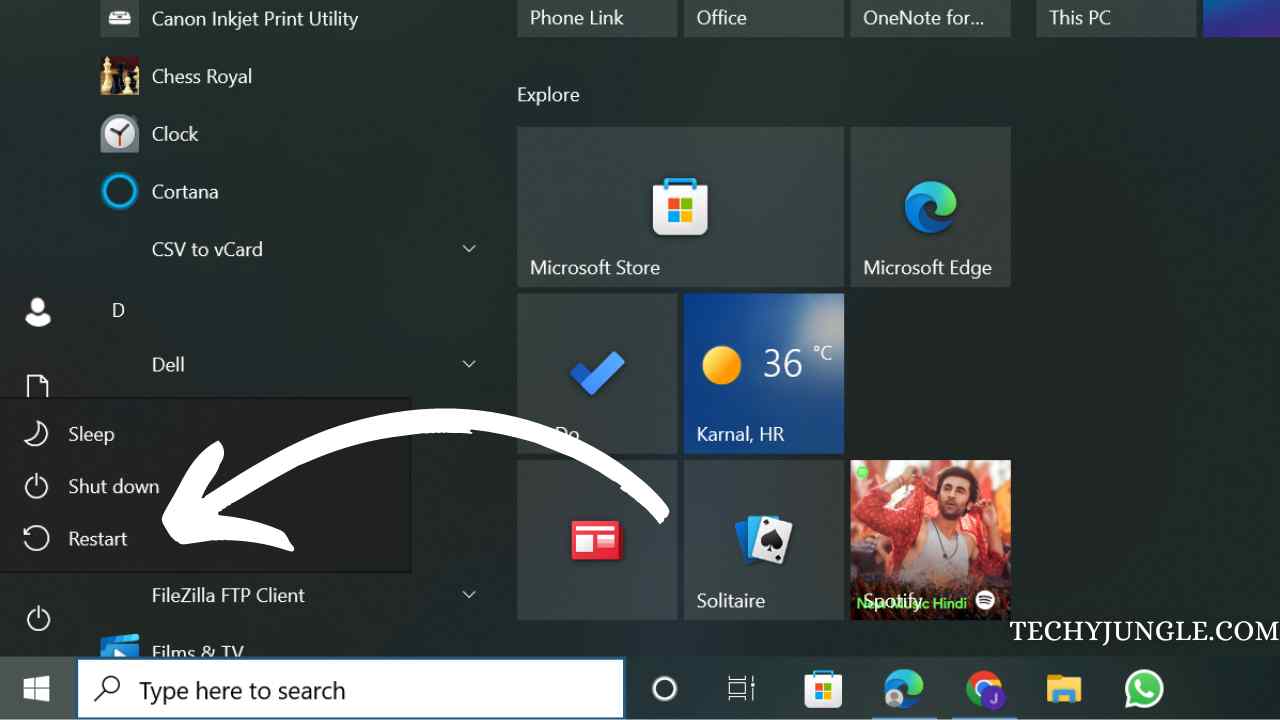Launch the Solitaire tile
This screenshot has width=1280, height=720.
point(764,540)
